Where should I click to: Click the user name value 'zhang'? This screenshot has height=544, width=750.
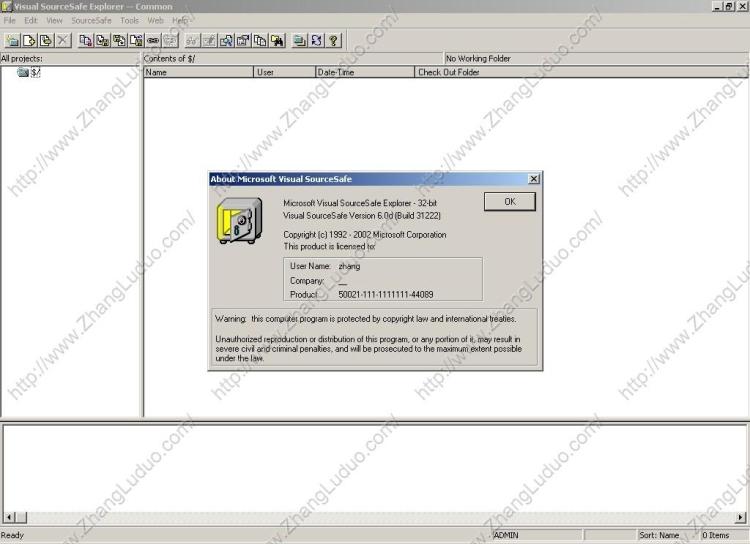point(349,266)
